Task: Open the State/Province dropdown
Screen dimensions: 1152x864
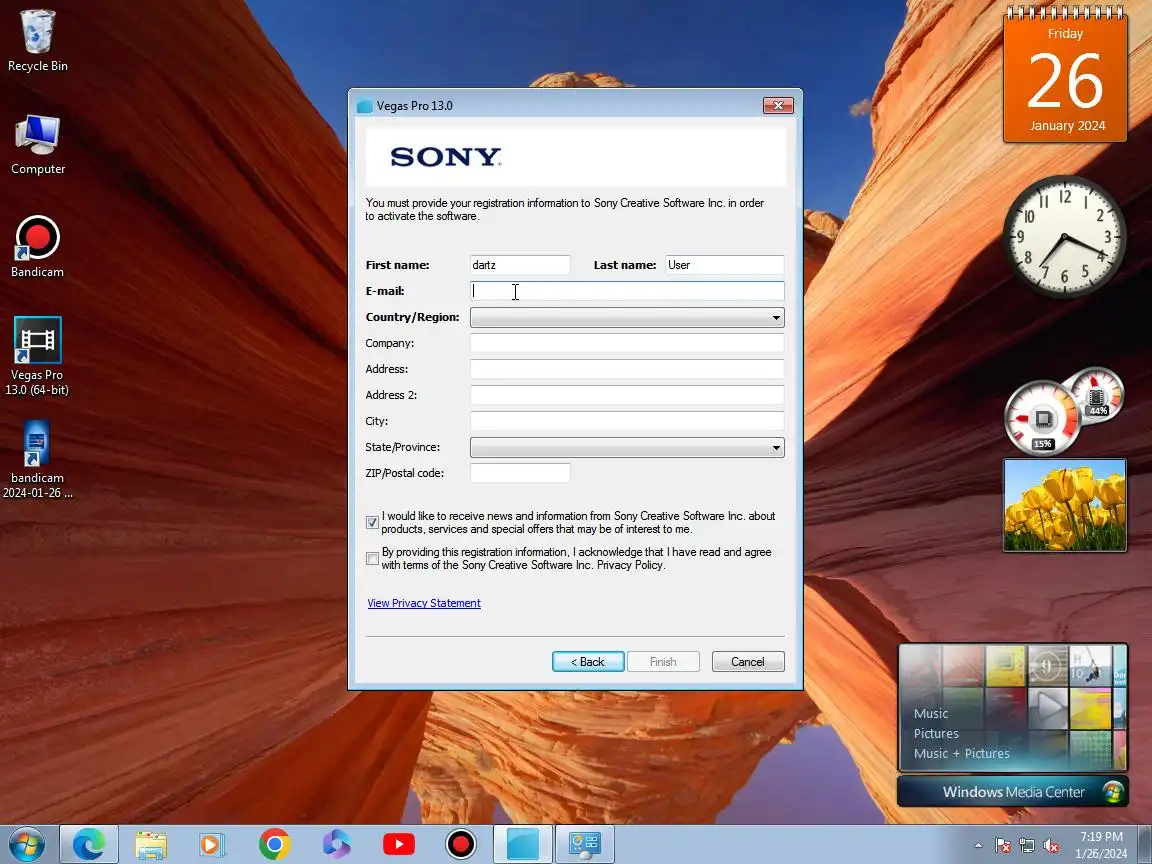Action: [627, 447]
